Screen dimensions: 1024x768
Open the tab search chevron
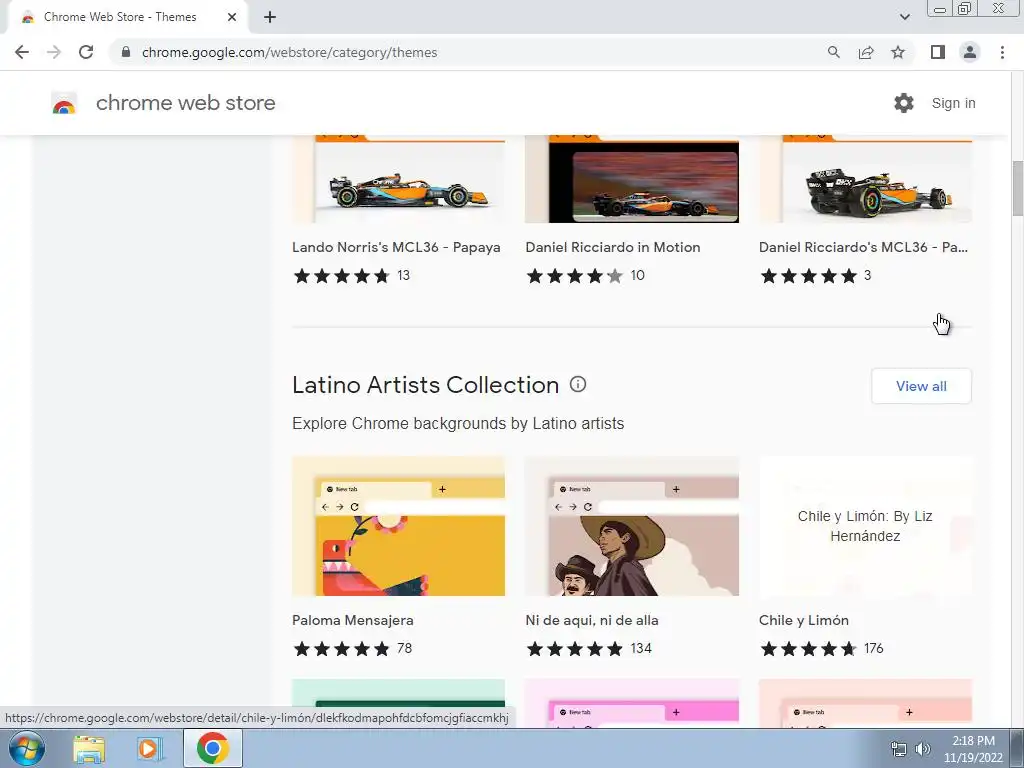point(904,17)
